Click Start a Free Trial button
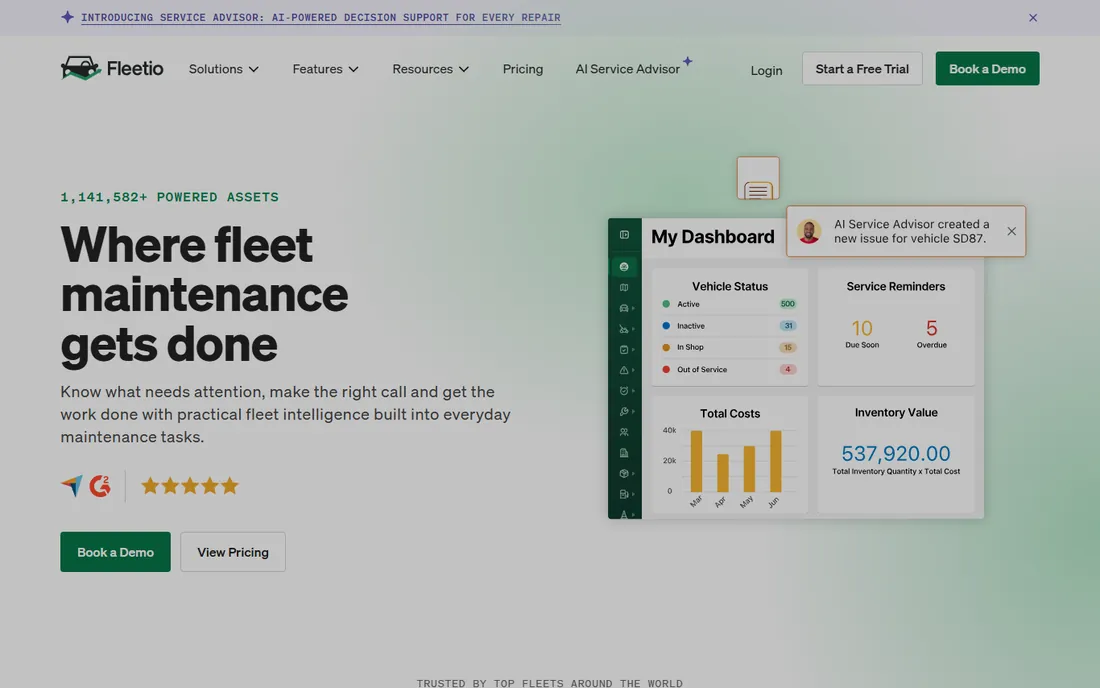 pos(861,69)
